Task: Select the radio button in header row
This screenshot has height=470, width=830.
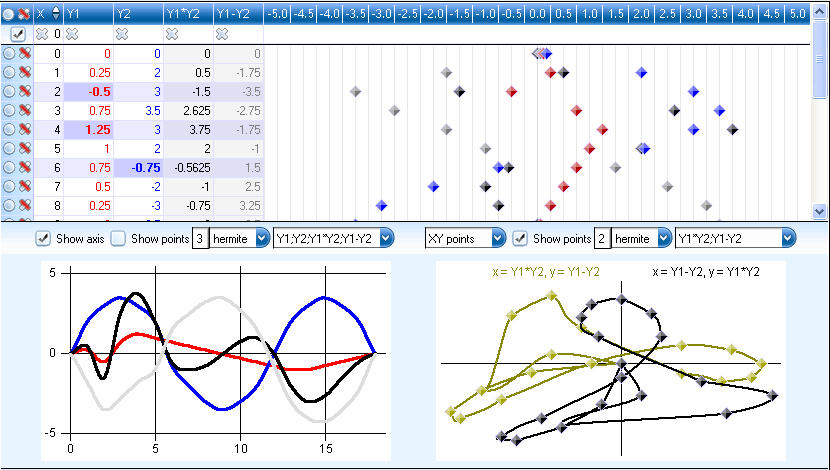Action: click(x=8, y=14)
